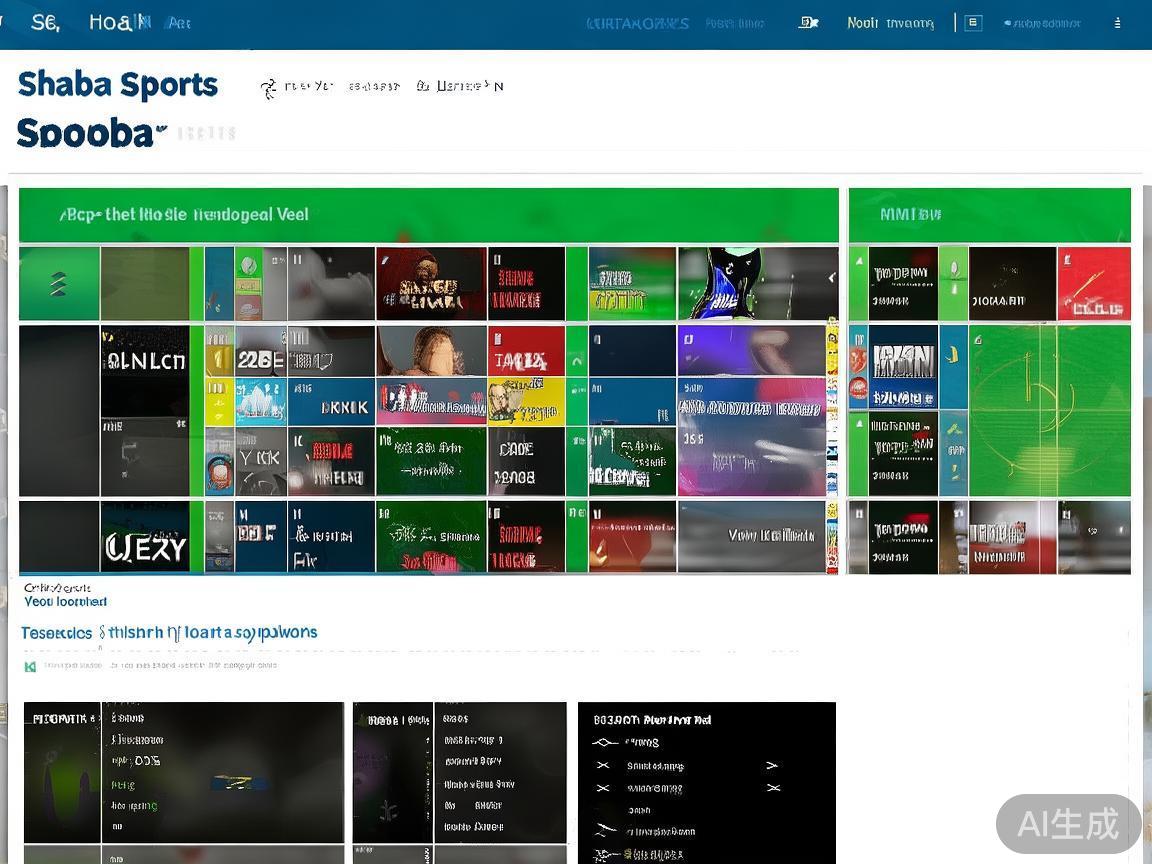The height and width of the screenshot is (864, 1152).
Task: Click the square box icon in header
Action: pos(973,23)
